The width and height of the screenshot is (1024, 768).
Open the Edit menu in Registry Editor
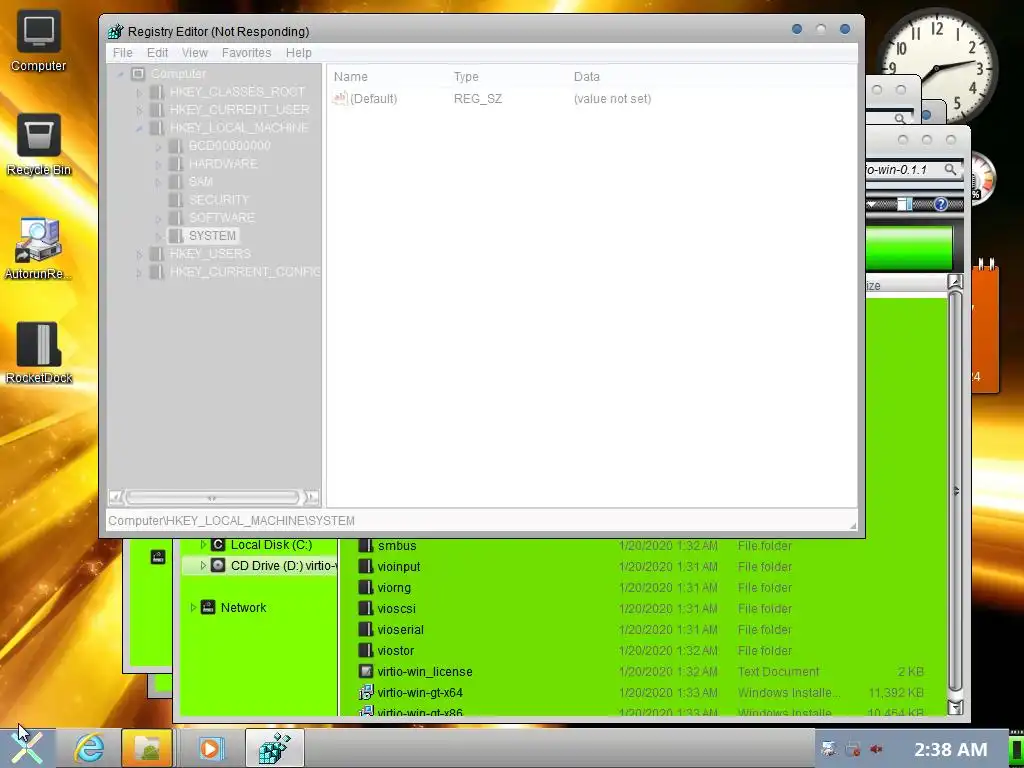(157, 53)
